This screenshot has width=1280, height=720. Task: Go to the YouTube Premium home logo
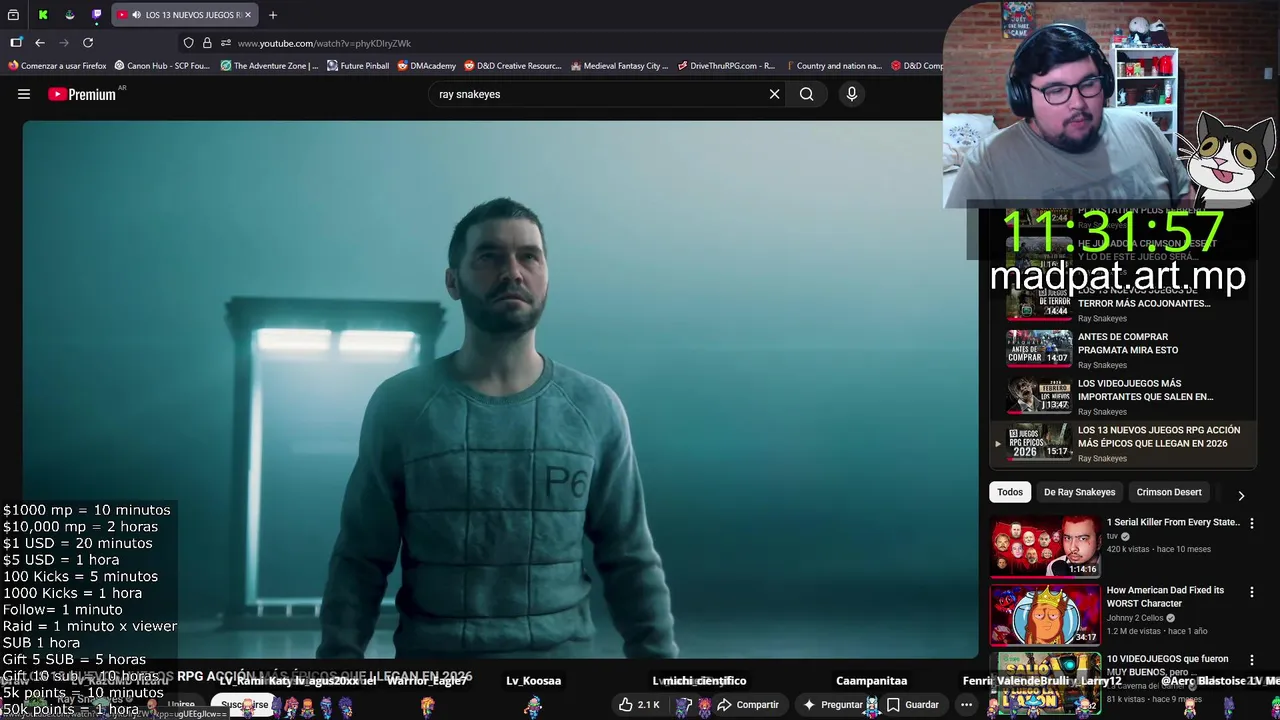point(82,94)
